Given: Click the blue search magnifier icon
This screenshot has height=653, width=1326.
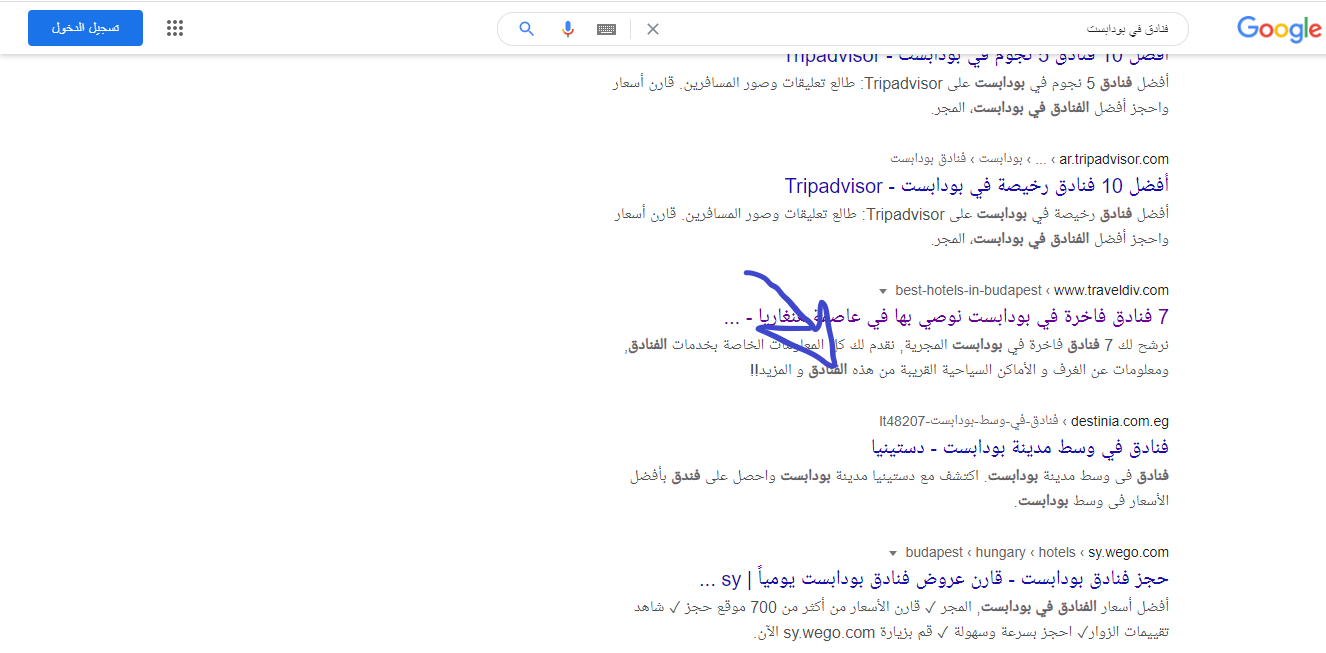Looking at the screenshot, I should (x=527, y=29).
